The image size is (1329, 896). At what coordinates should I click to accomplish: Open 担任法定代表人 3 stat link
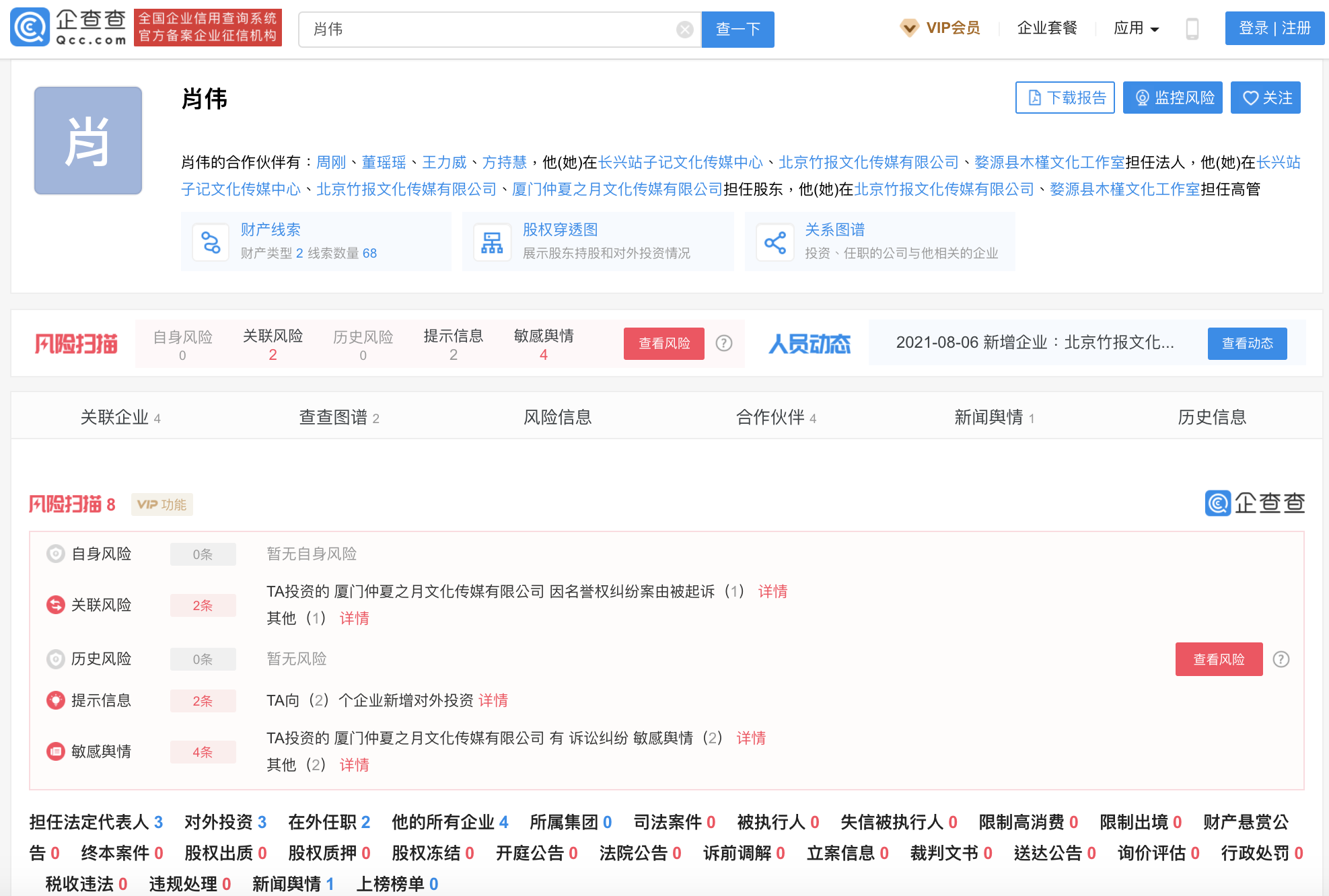click(96, 822)
